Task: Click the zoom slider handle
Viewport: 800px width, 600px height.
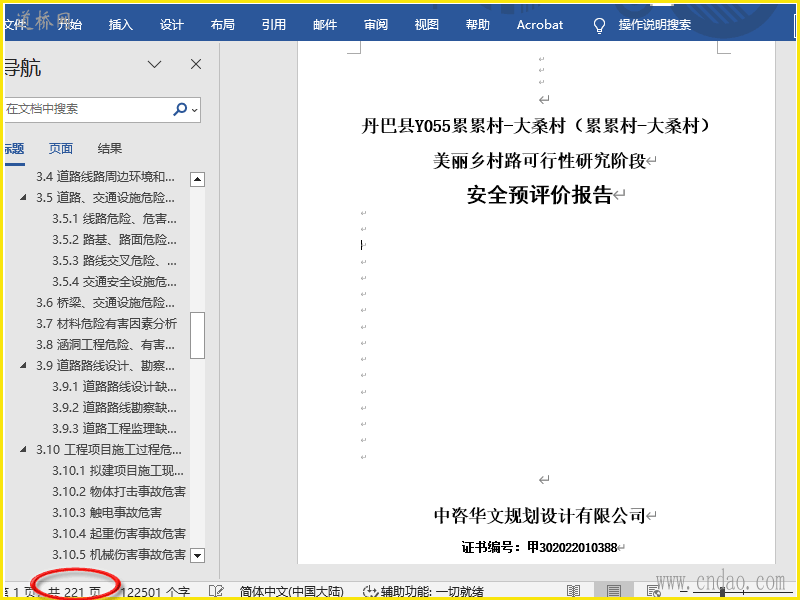Action: 722,592
